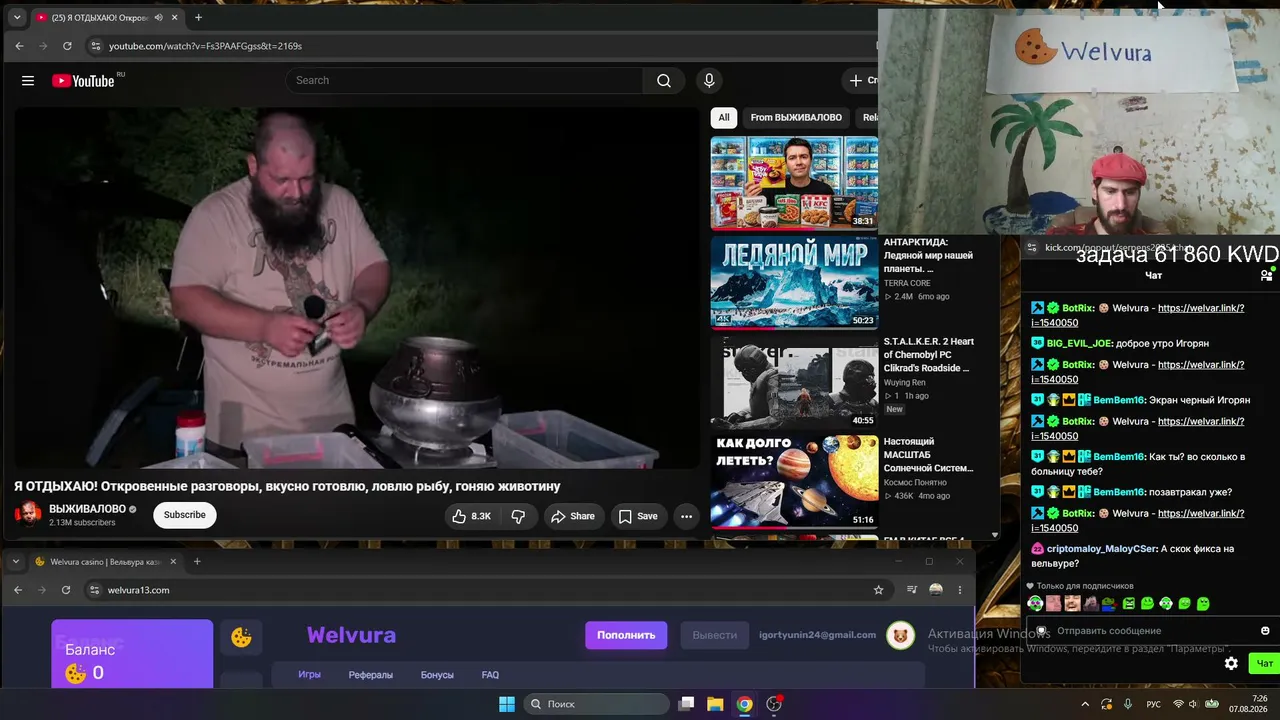Open the emoji picker in chat input
The width and height of the screenshot is (1280, 720).
(1265, 631)
